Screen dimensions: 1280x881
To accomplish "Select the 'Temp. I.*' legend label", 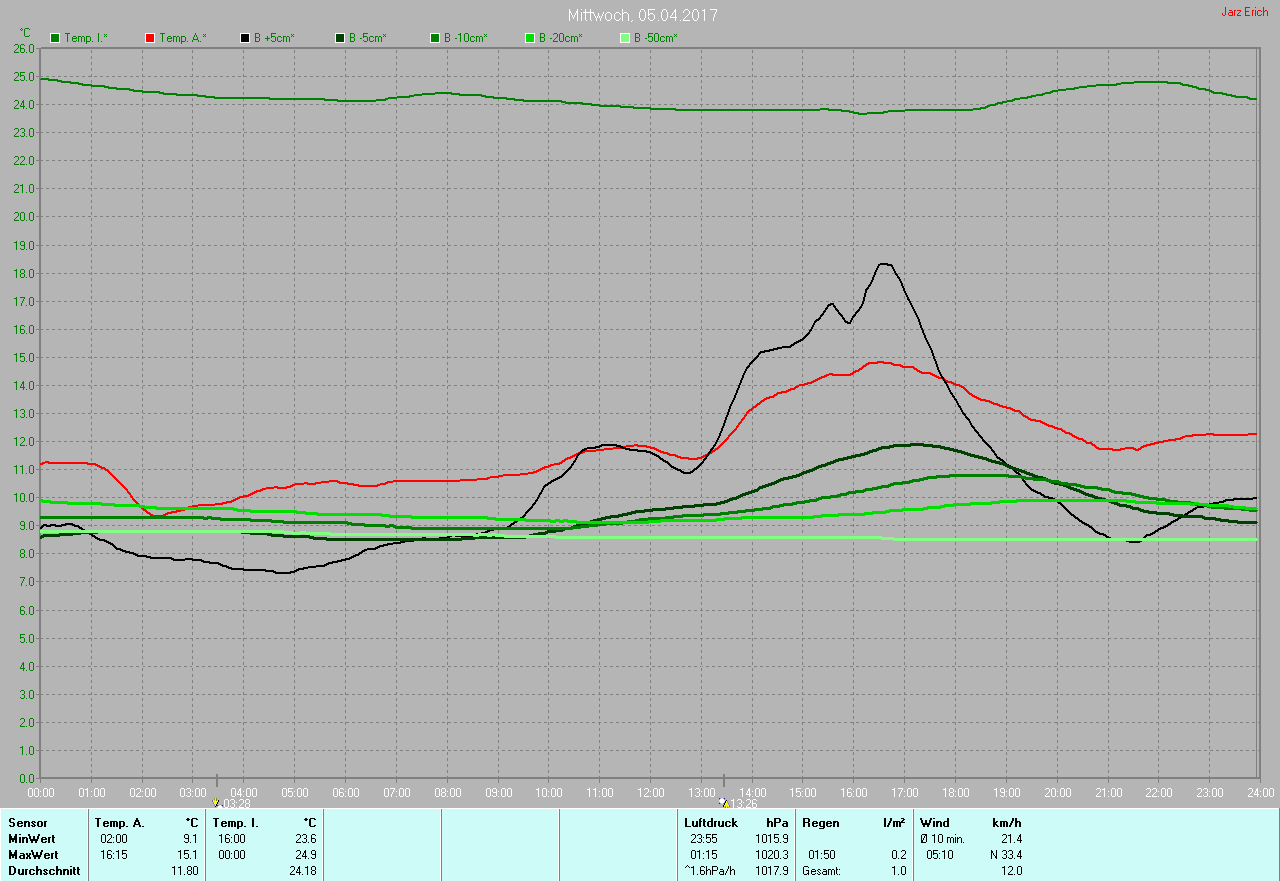I will (x=86, y=38).
